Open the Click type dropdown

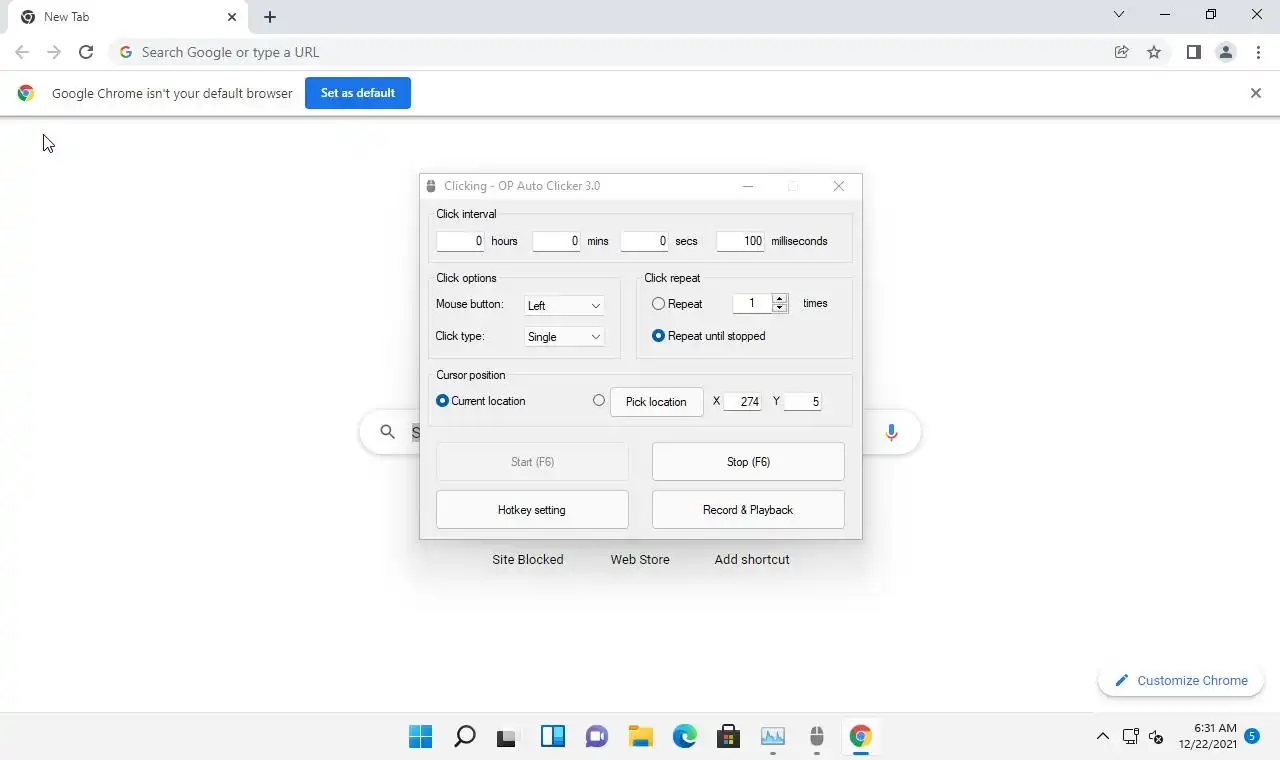[564, 337]
